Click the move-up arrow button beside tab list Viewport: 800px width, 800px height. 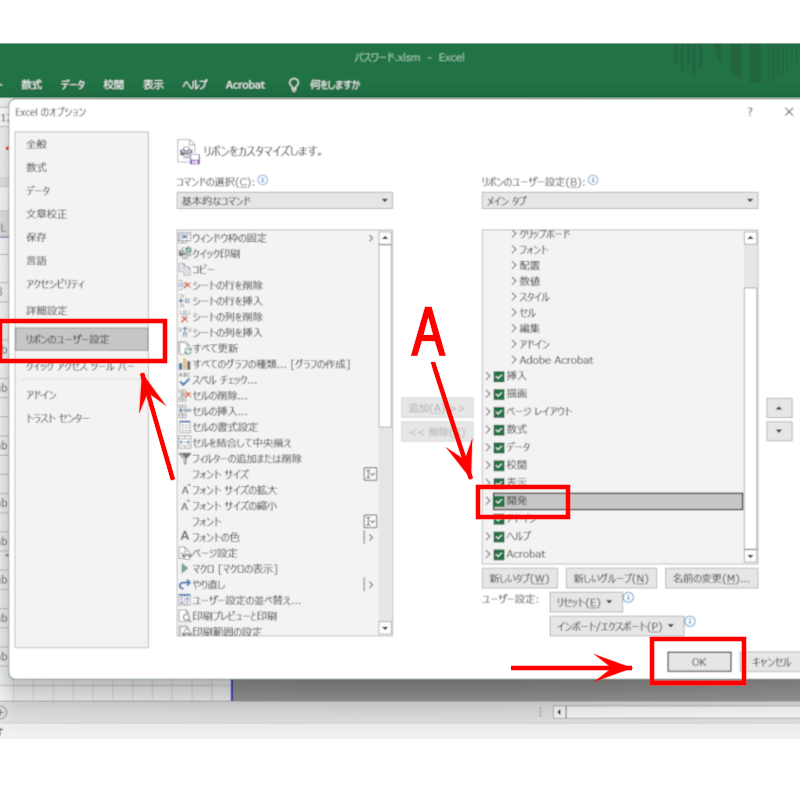(x=779, y=409)
